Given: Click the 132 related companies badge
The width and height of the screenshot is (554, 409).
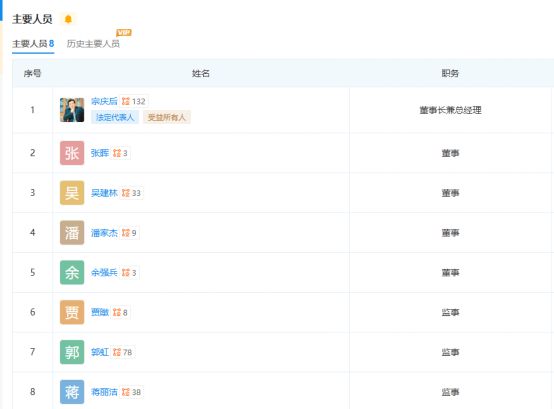Looking at the screenshot, I should [134, 101].
